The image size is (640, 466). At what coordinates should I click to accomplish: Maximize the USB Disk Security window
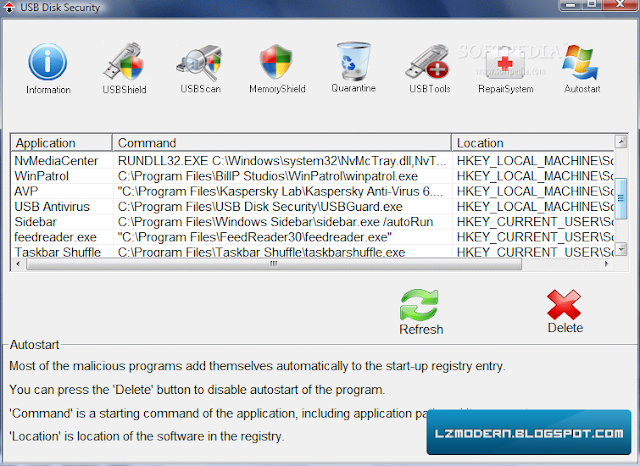click(591, 4)
